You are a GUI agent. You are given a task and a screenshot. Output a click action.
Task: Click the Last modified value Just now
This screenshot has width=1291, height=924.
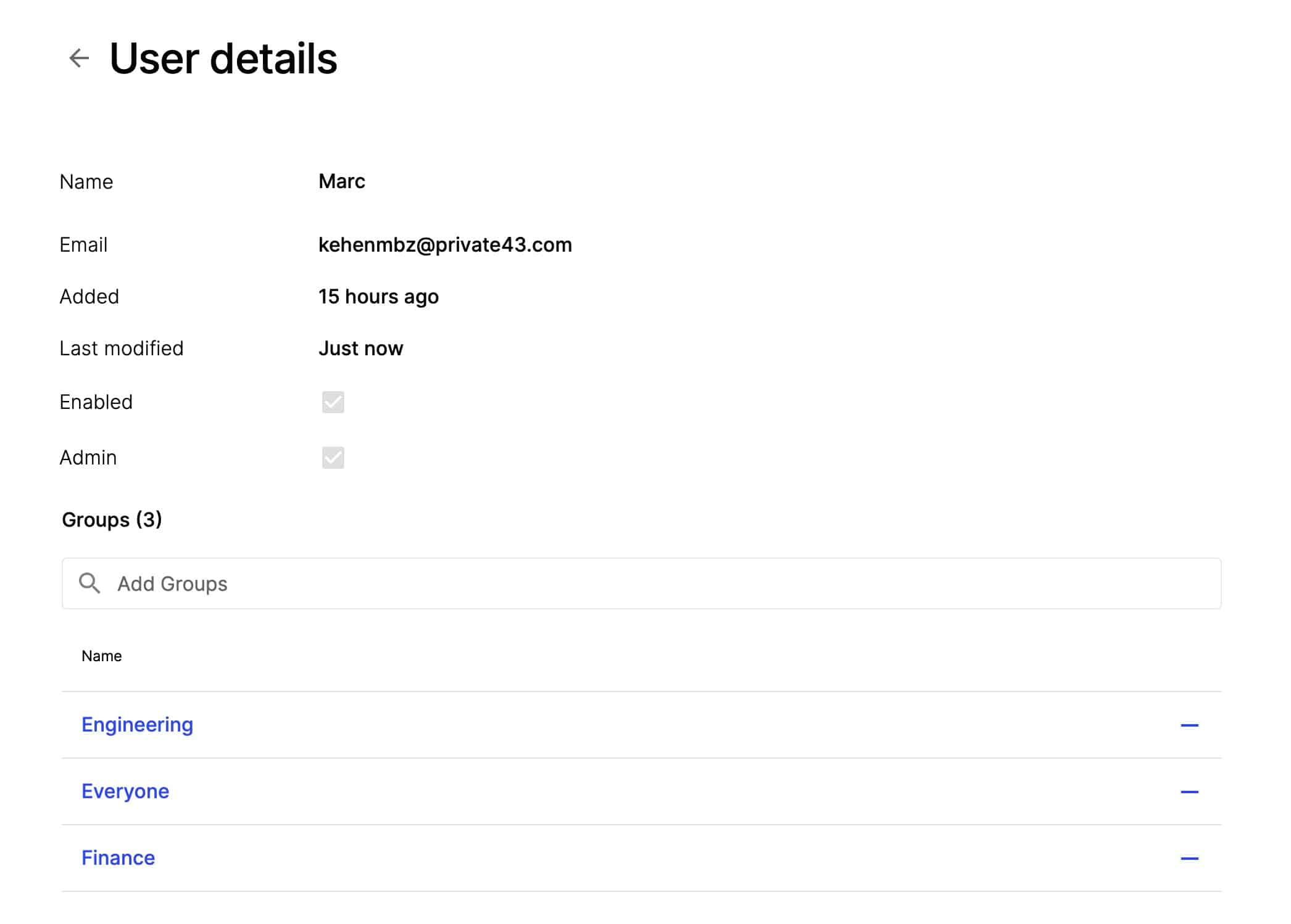pyautogui.click(x=360, y=349)
